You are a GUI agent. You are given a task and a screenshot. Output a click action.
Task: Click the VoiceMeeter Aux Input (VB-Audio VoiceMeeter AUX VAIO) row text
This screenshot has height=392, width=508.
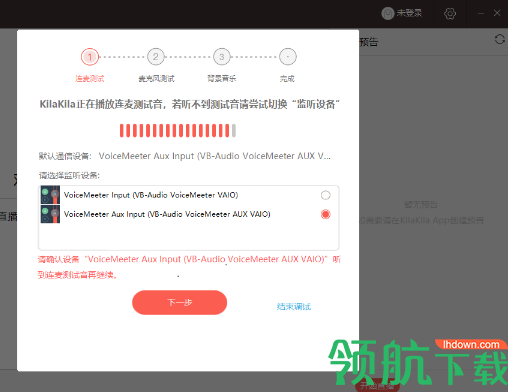click(x=167, y=214)
